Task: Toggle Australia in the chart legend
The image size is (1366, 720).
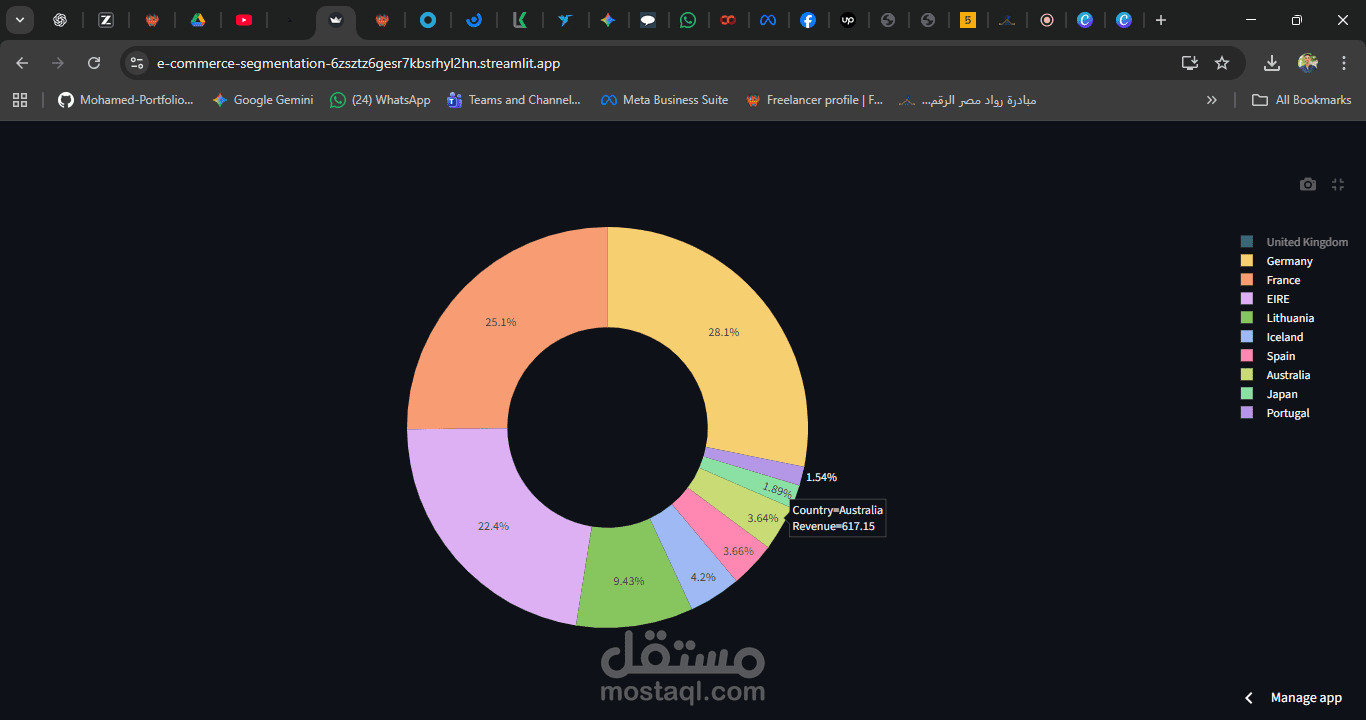Action: tap(1276, 375)
